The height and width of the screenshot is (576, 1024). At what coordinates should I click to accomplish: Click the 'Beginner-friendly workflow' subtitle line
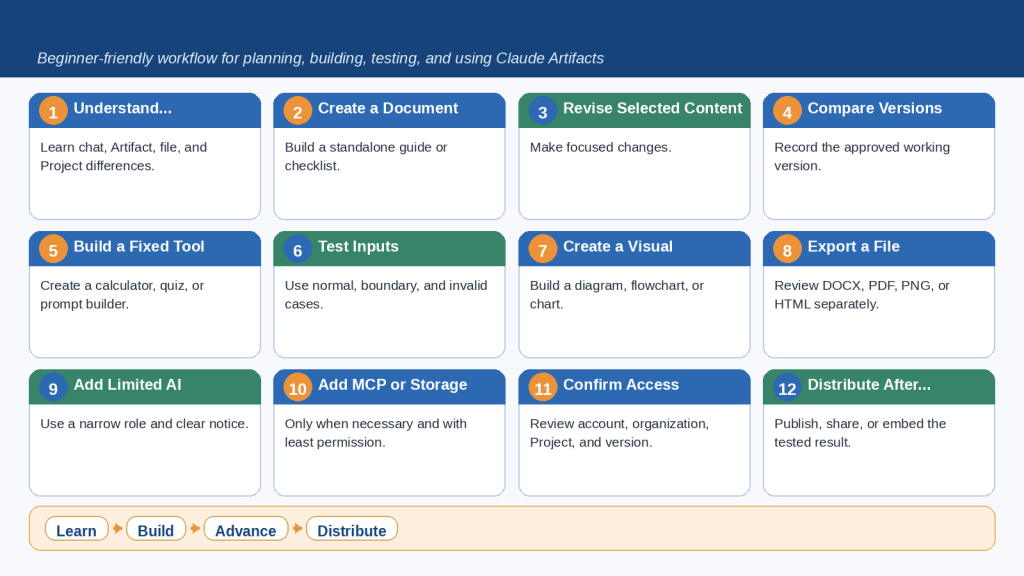tap(320, 59)
